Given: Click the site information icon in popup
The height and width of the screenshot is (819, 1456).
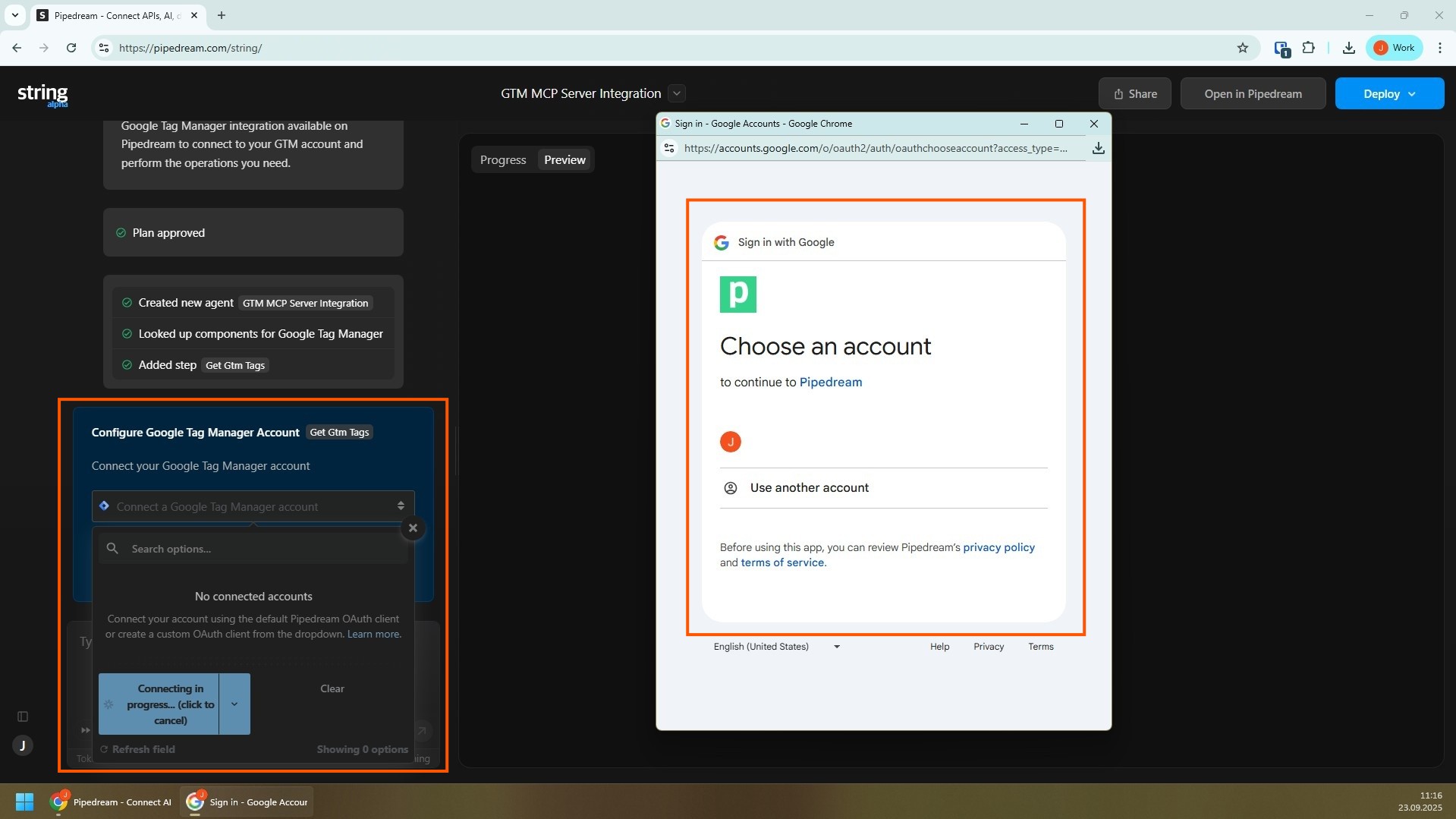Looking at the screenshot, I should [x=669, y=148].
